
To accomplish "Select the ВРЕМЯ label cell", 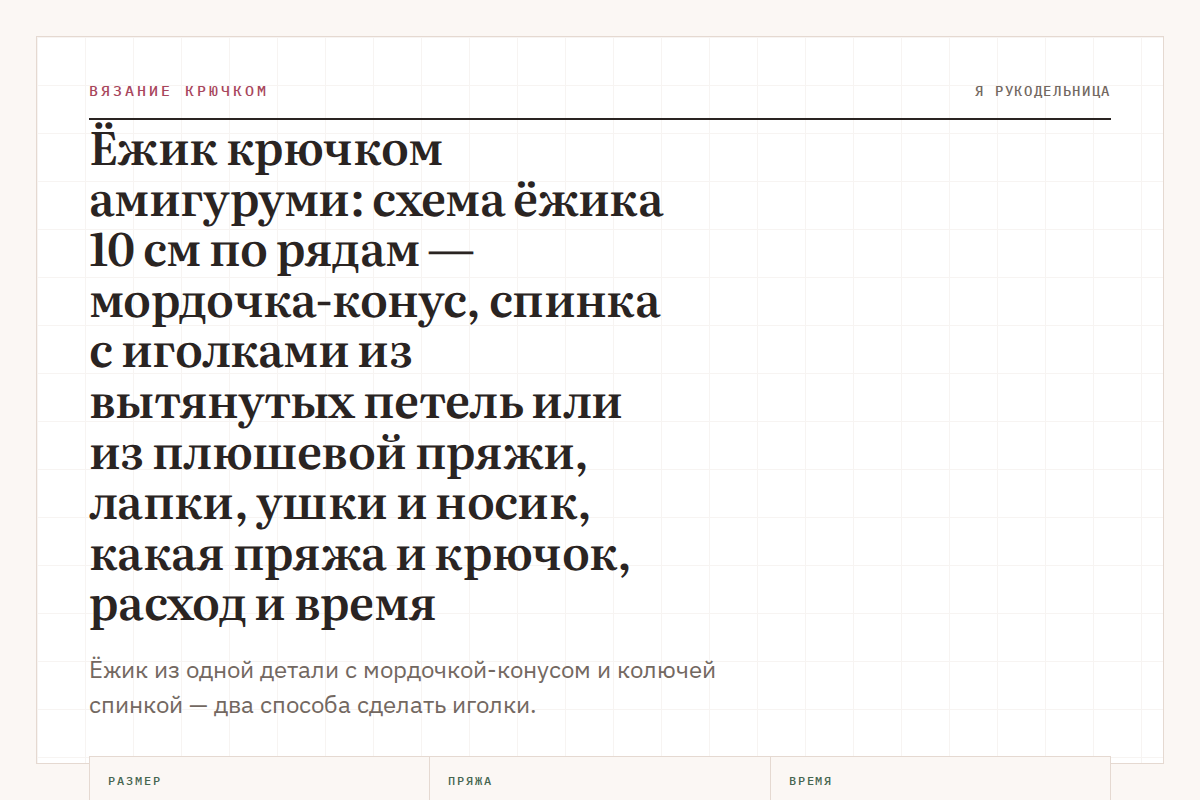I will click(x=940, y=779).
